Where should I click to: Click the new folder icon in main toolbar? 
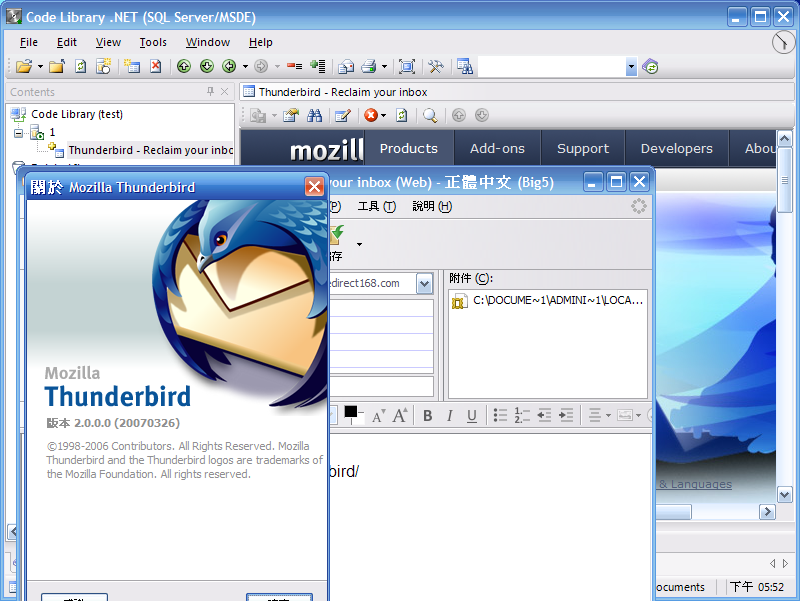[57, 66]
